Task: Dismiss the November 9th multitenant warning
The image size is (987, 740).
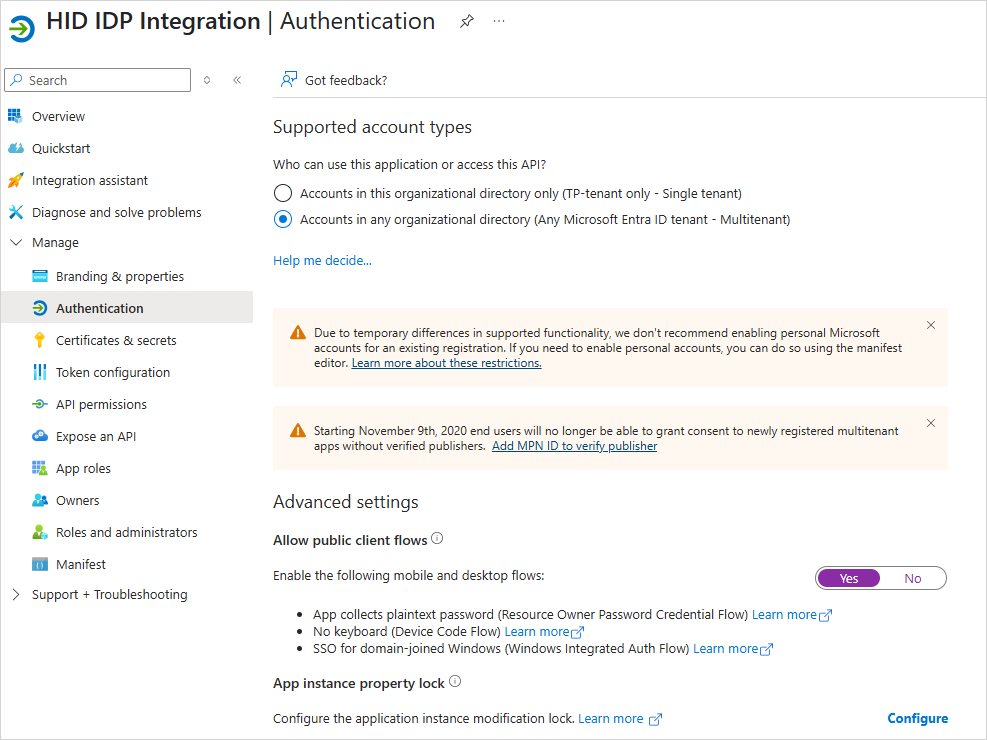Action: 931,423
